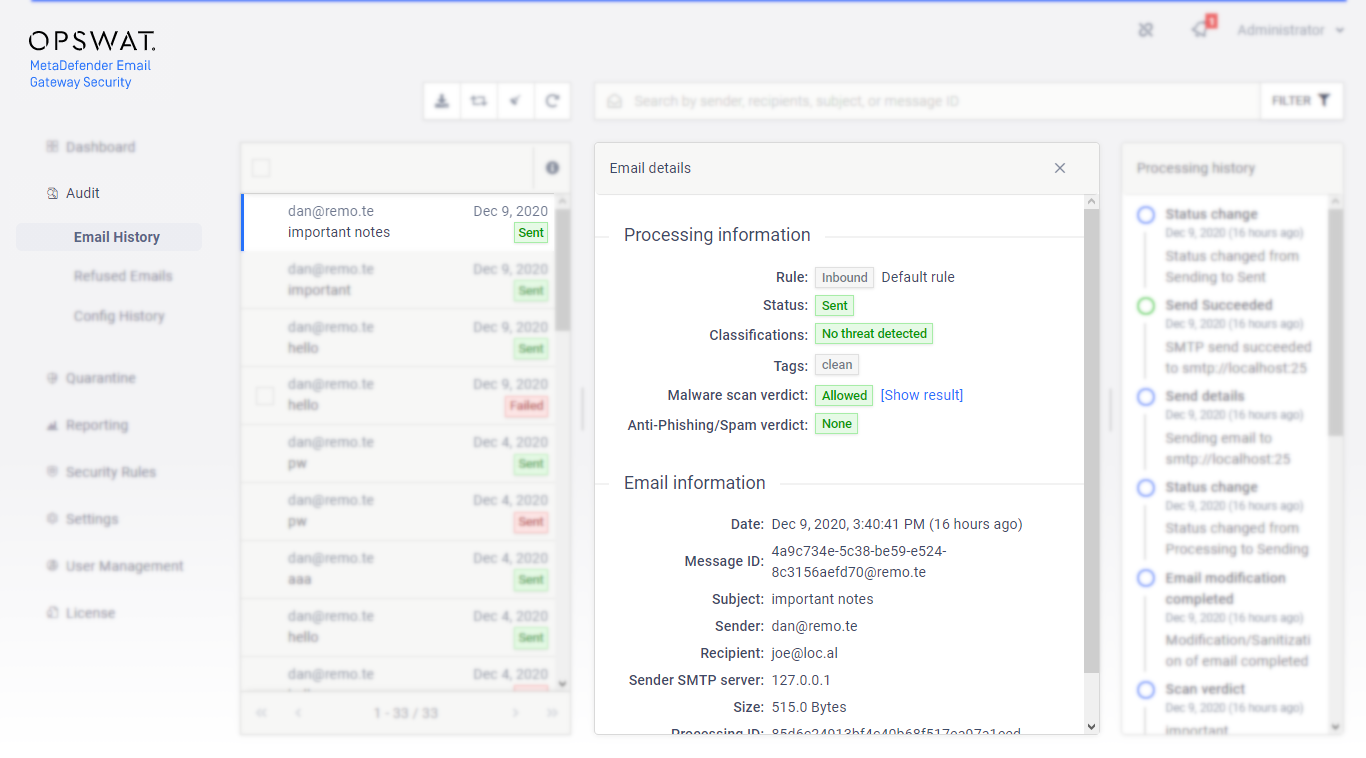Click the Settings gear sidebar icon
This screenshot has height=758, width=1366.
click(52, 519)
